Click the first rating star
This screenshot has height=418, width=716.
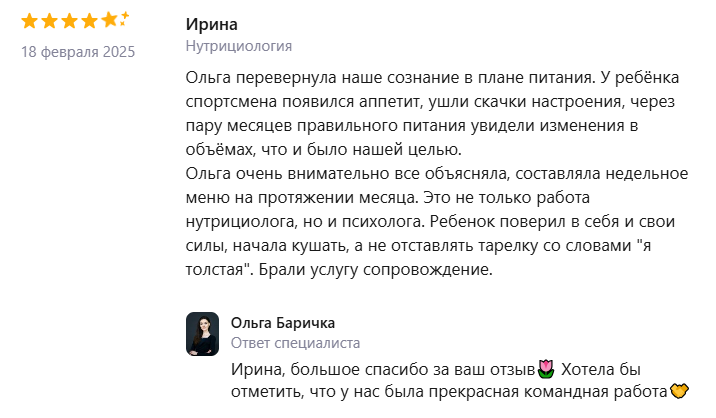(30, 21)
